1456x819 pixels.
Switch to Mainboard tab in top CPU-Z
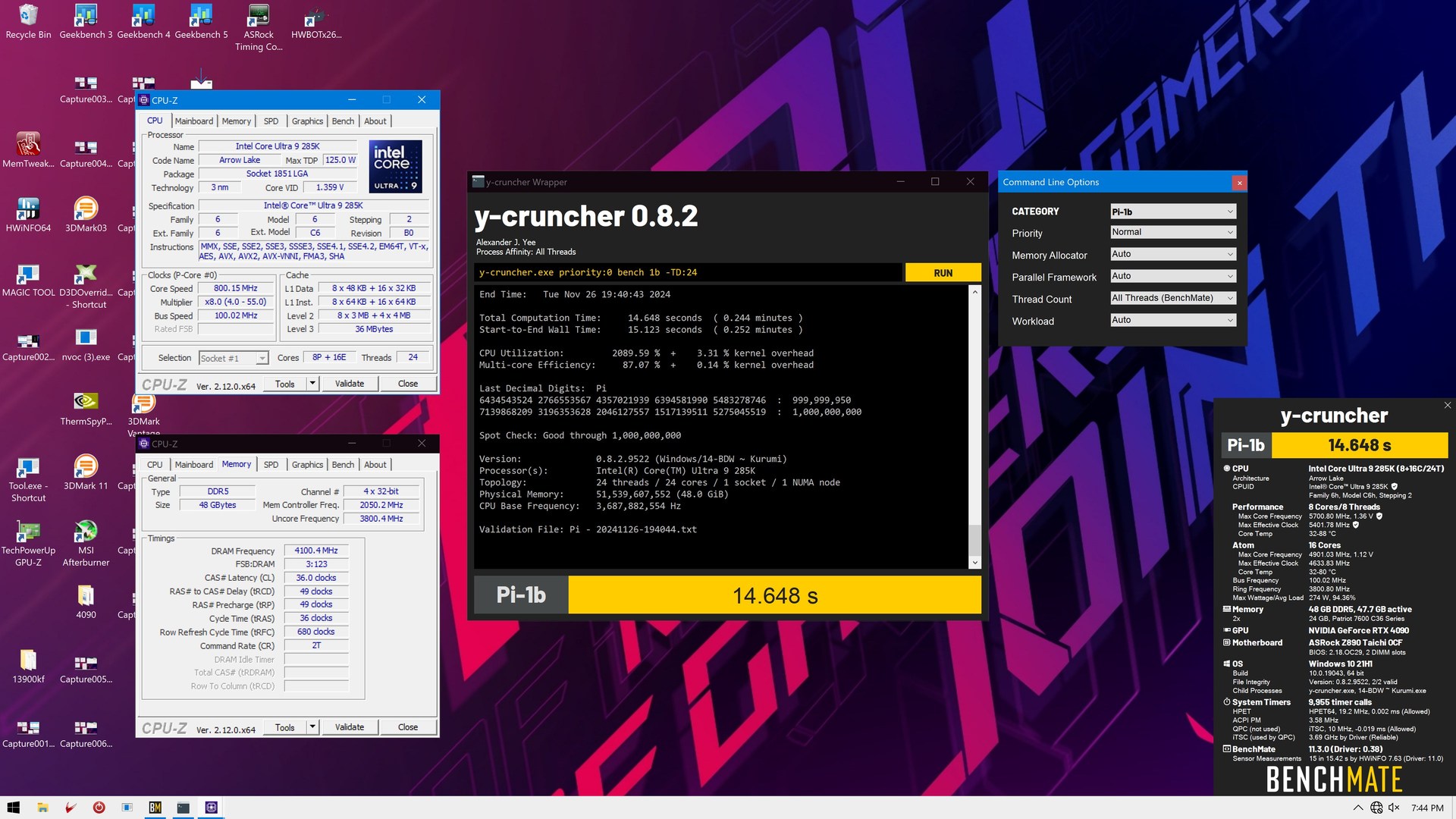[x=194, y=121]
